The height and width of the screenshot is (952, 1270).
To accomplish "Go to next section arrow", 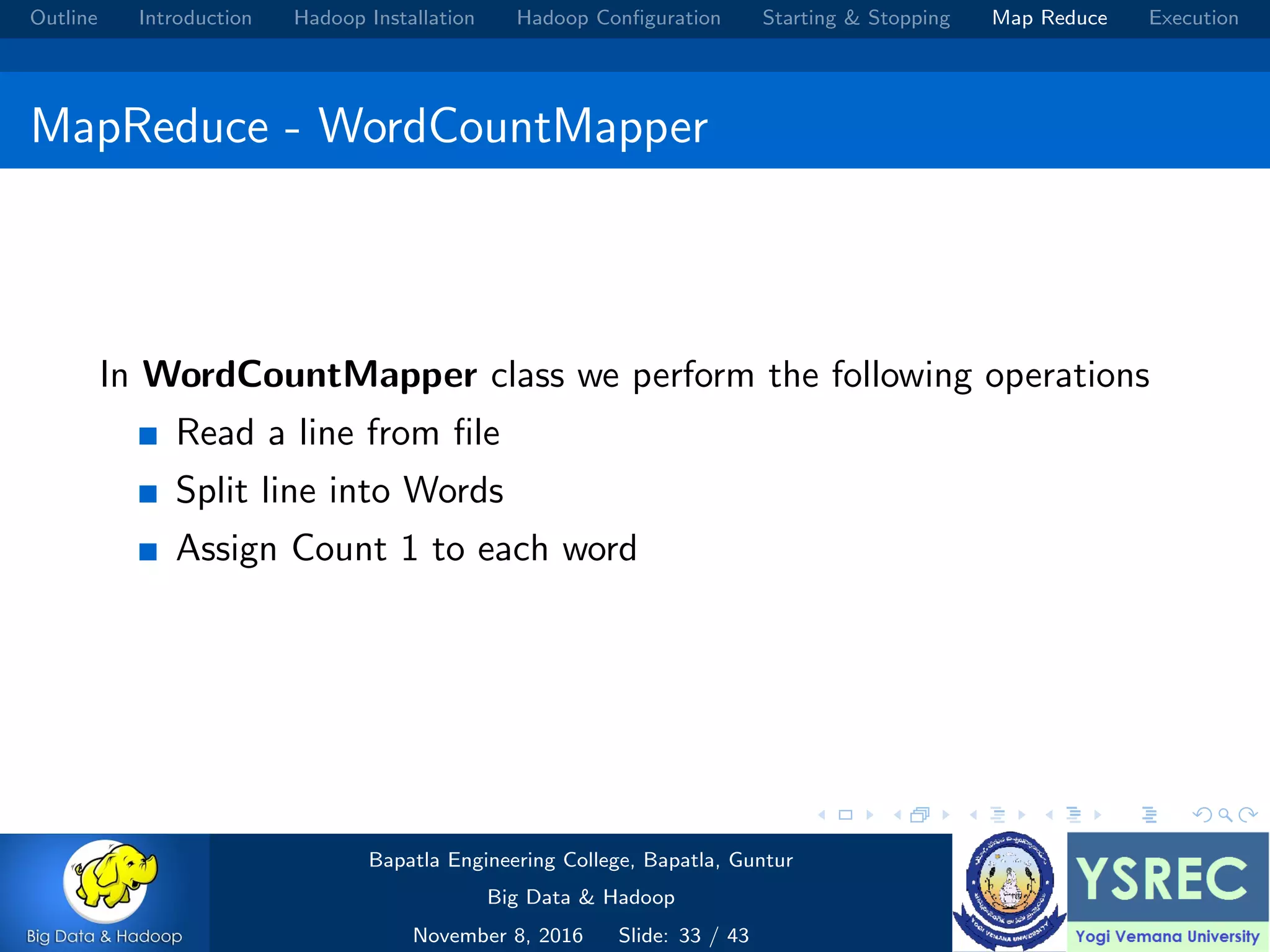I will point(1098,815).
